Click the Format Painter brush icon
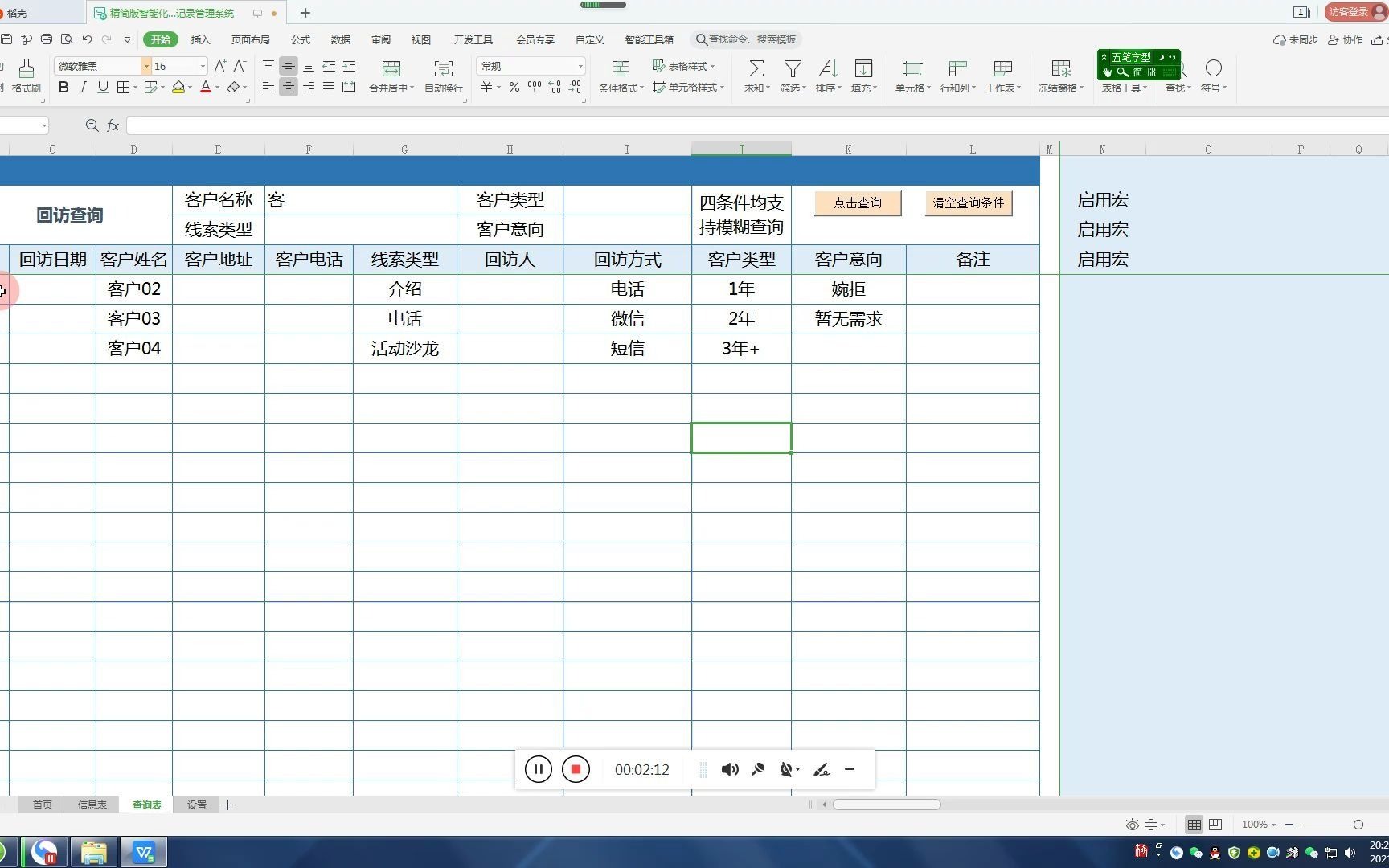The width and height of the screenshot is (1389, 868). click(26, 68)
